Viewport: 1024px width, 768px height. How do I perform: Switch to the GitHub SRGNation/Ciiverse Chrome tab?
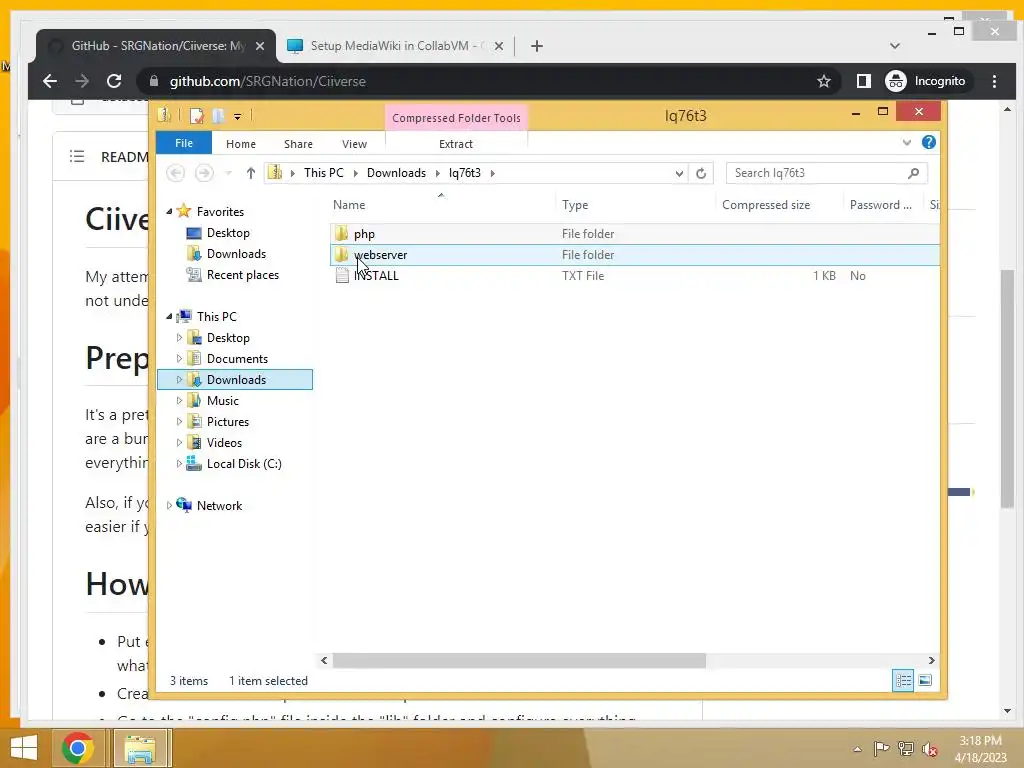point(155,46)
